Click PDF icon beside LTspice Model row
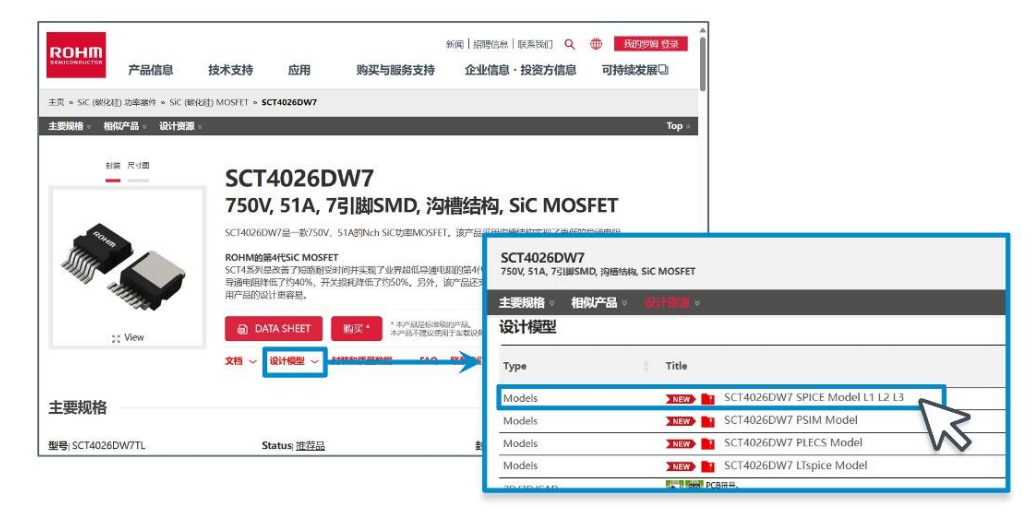Image resolution: width=1035 pixels, height=514 pixels. 708,466
